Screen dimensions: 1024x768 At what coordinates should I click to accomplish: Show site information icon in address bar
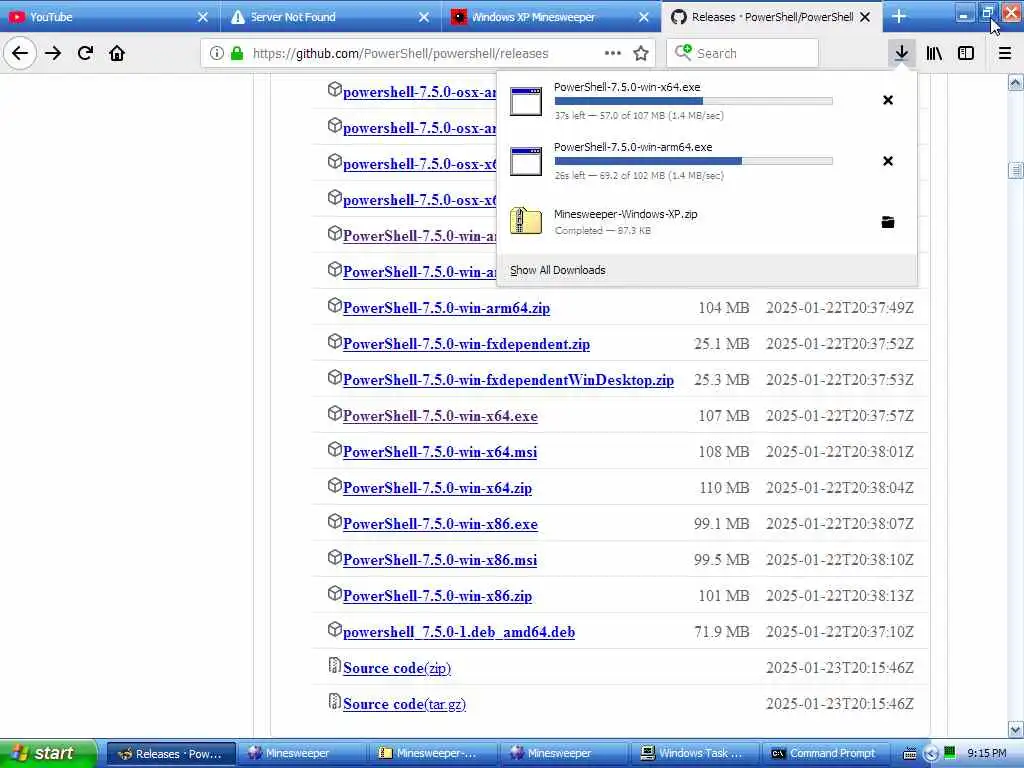[x=217, y=53]
